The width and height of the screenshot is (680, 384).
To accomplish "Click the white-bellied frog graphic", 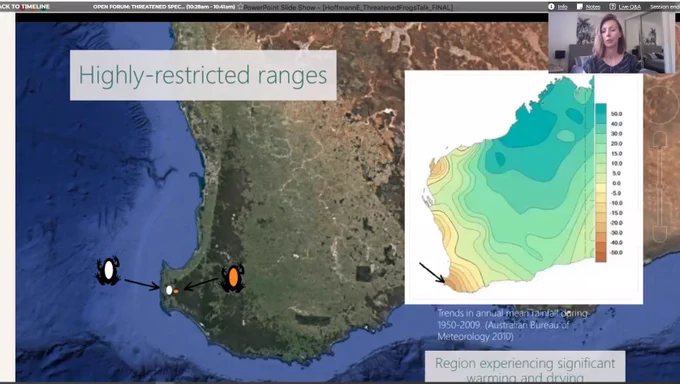I will click(x=108, y=270).
